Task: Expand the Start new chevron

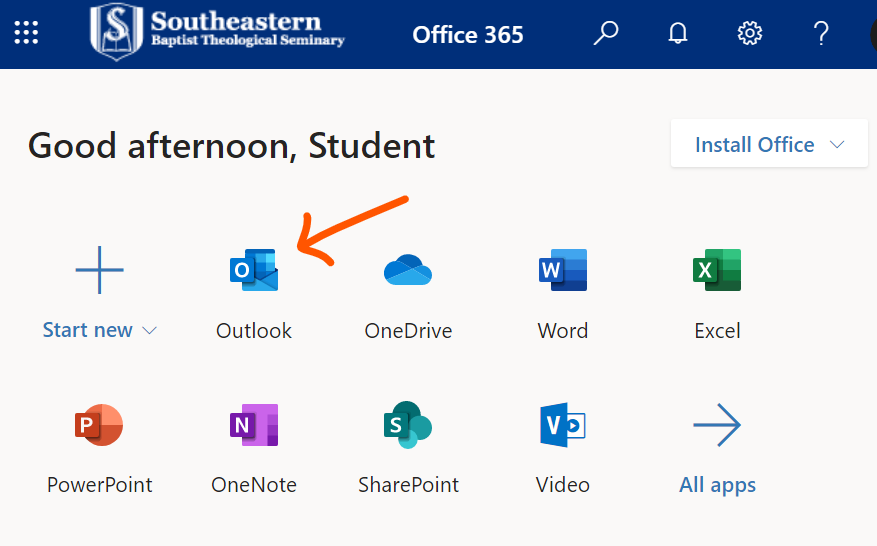Action: [x=149, y=331]
